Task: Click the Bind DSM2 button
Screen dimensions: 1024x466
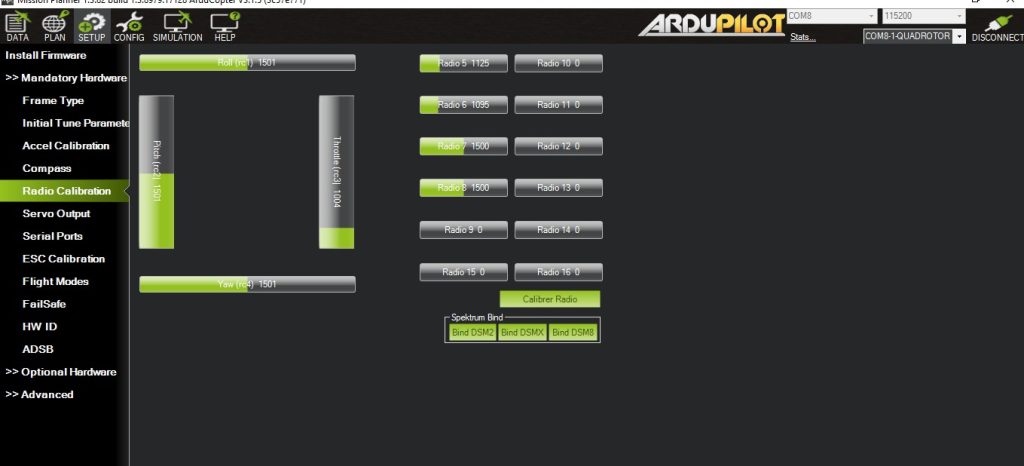Action: pyautogui.click(x=472, y=332)
